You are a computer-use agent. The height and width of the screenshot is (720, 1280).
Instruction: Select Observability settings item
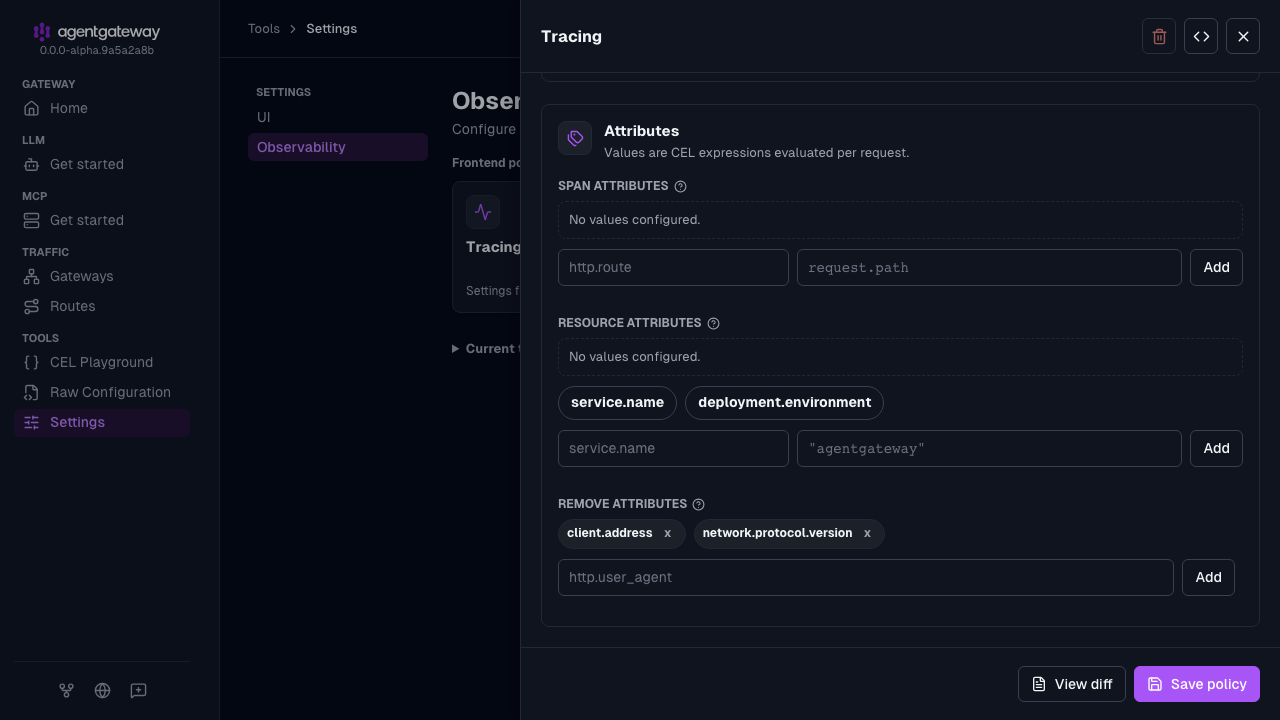tap(338, 147)
